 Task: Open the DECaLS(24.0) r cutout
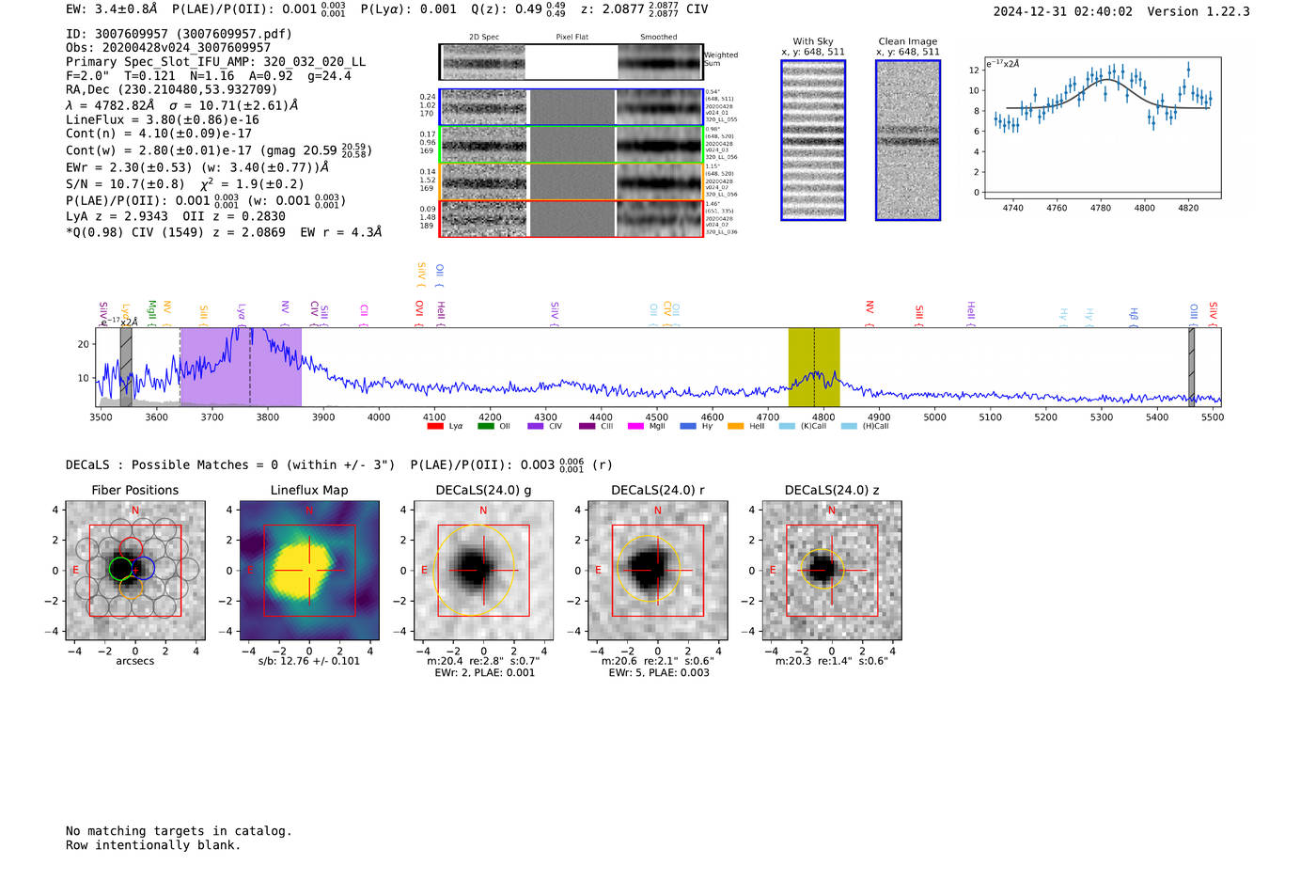tap(657, 571)
